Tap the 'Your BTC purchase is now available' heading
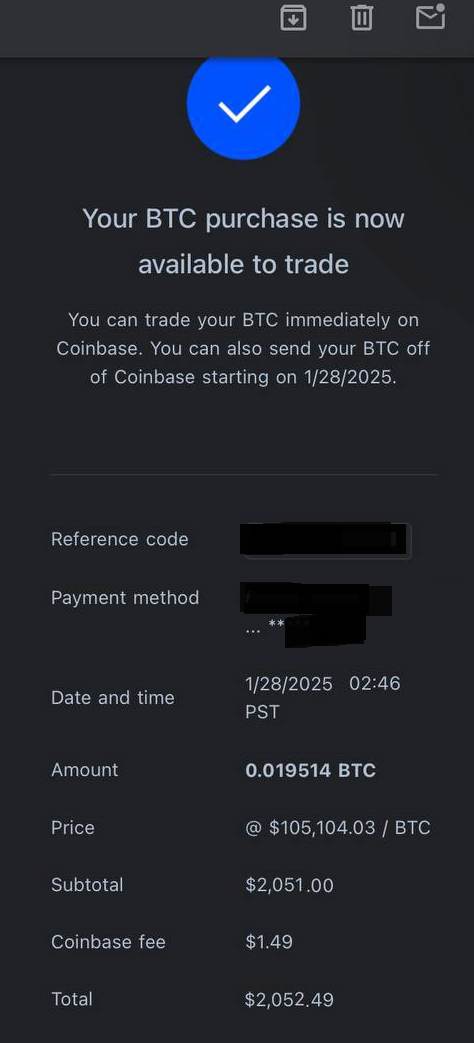Screen dimensions: 474x1043 coord(243,241)
